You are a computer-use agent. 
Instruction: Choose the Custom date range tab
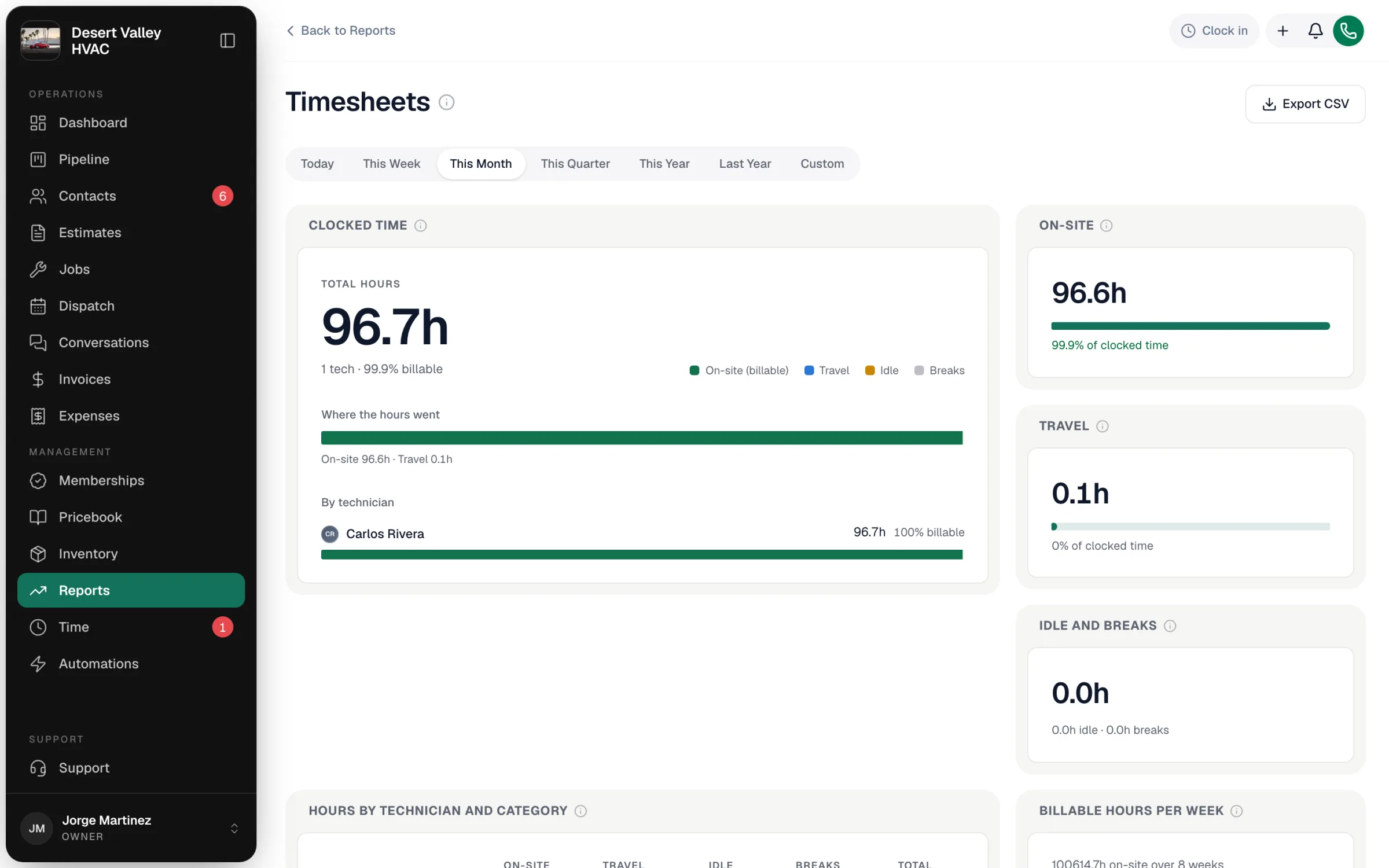pos(822,164)
